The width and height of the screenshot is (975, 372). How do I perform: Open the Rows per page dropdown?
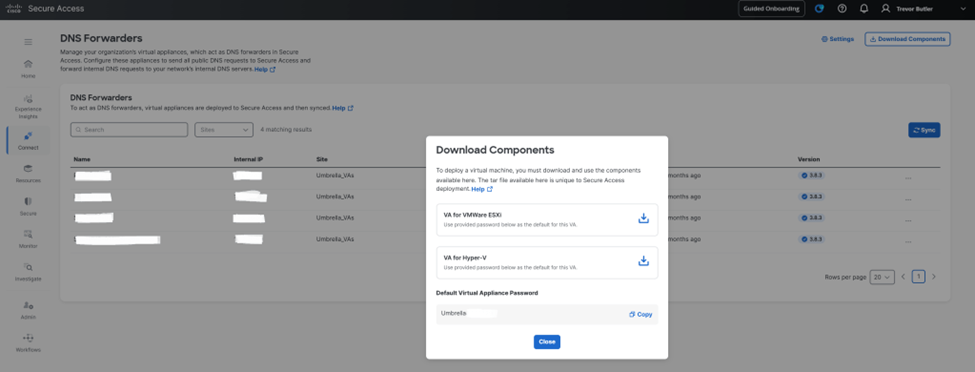(x=882, y=277)
